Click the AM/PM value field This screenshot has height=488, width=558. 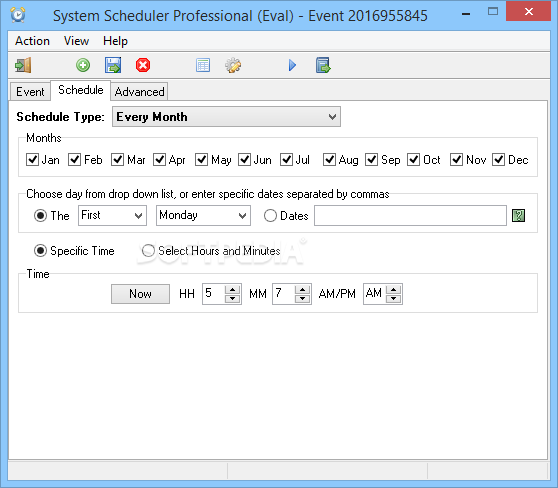tap(374, 294)
